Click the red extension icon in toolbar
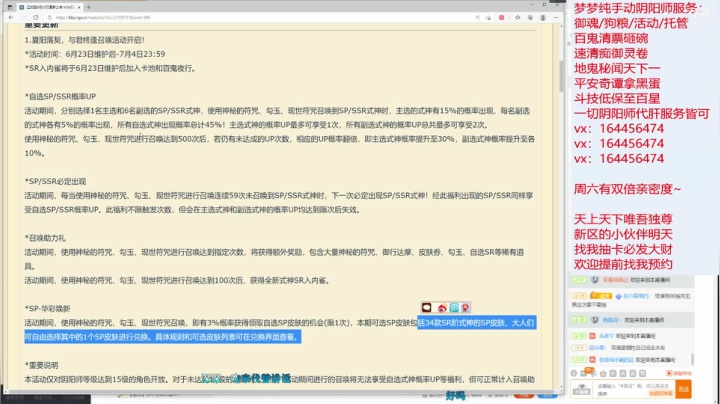This screenshot has height=404, width=720. [501, 17]
